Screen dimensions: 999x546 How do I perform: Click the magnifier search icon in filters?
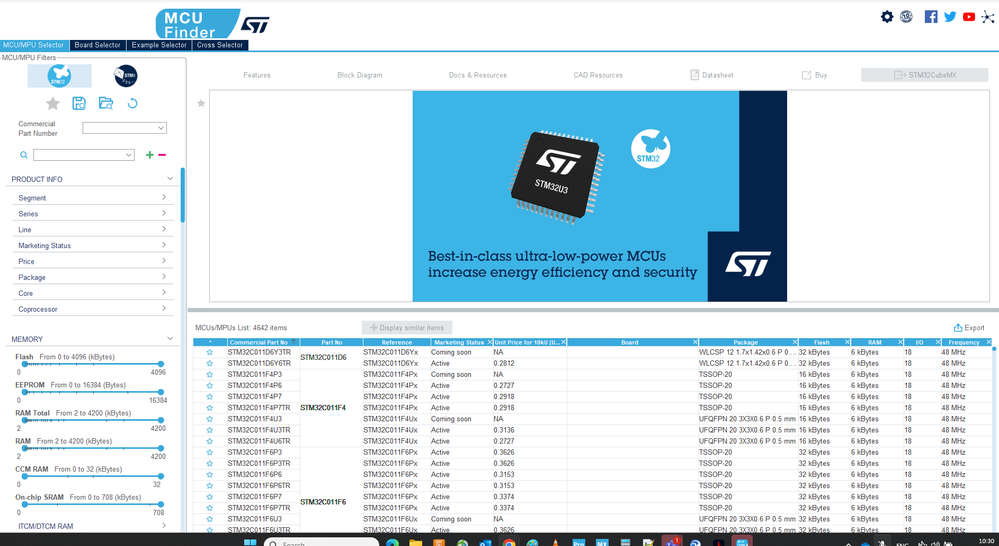pyautogui.click(x=24, y=155)
